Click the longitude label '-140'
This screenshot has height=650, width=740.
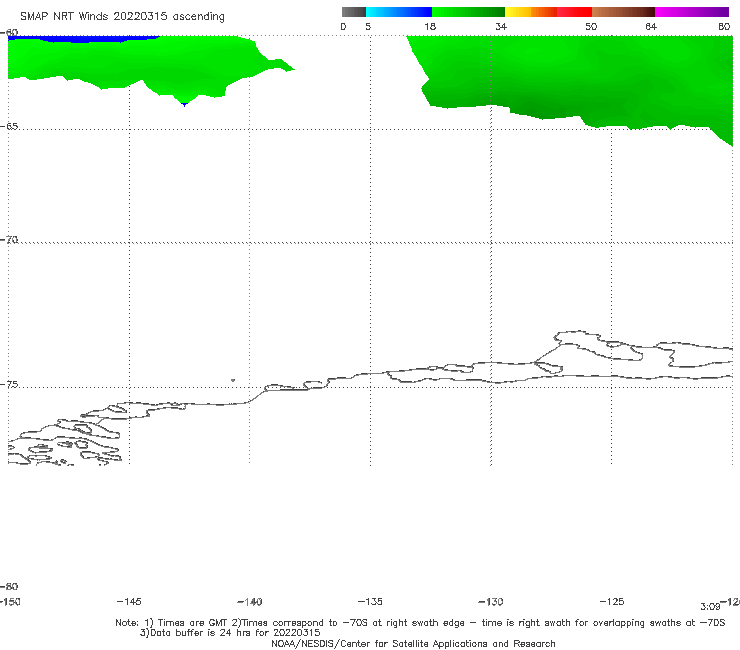tap(250, 602)
